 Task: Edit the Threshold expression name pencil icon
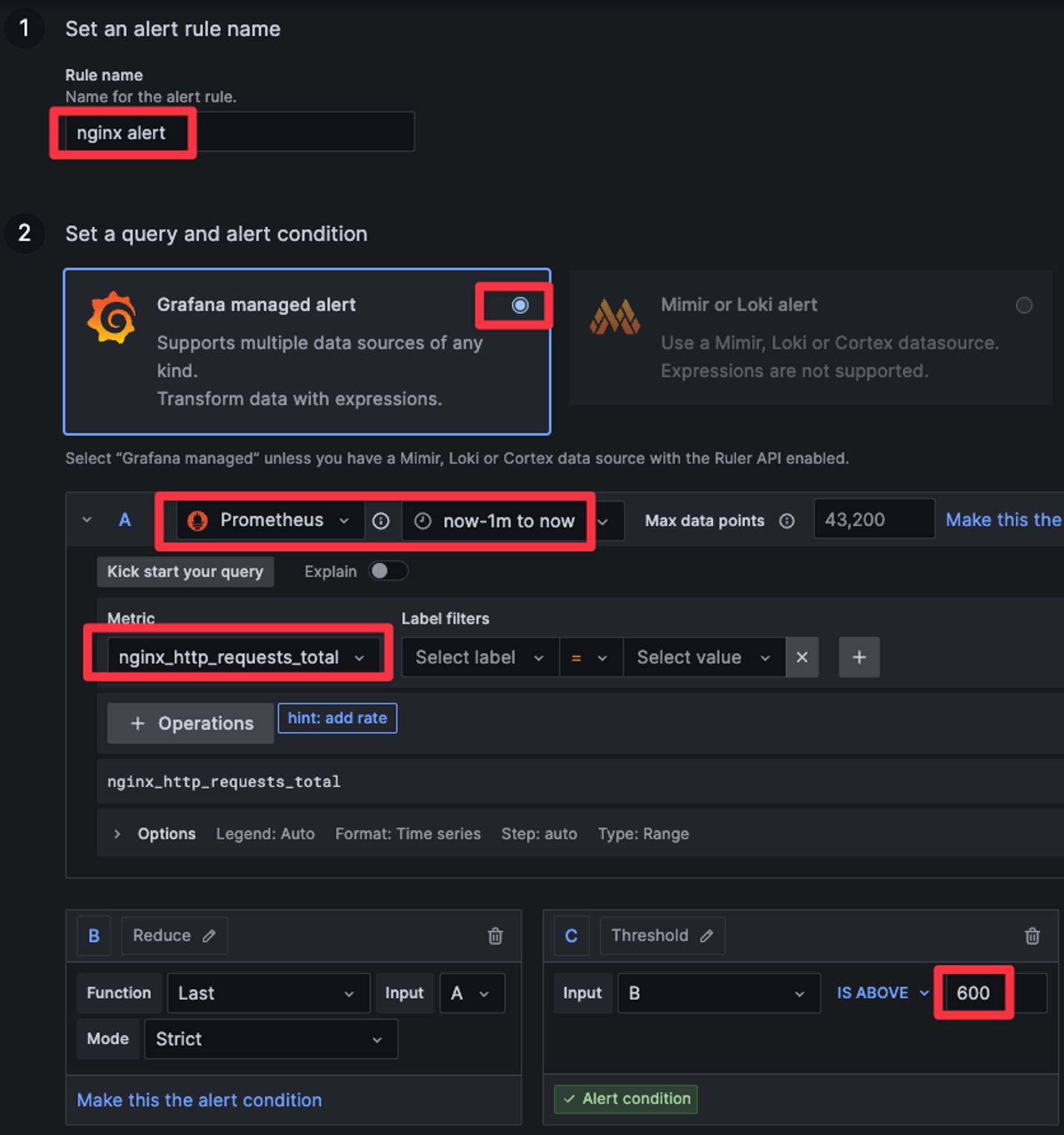point(707,936)
